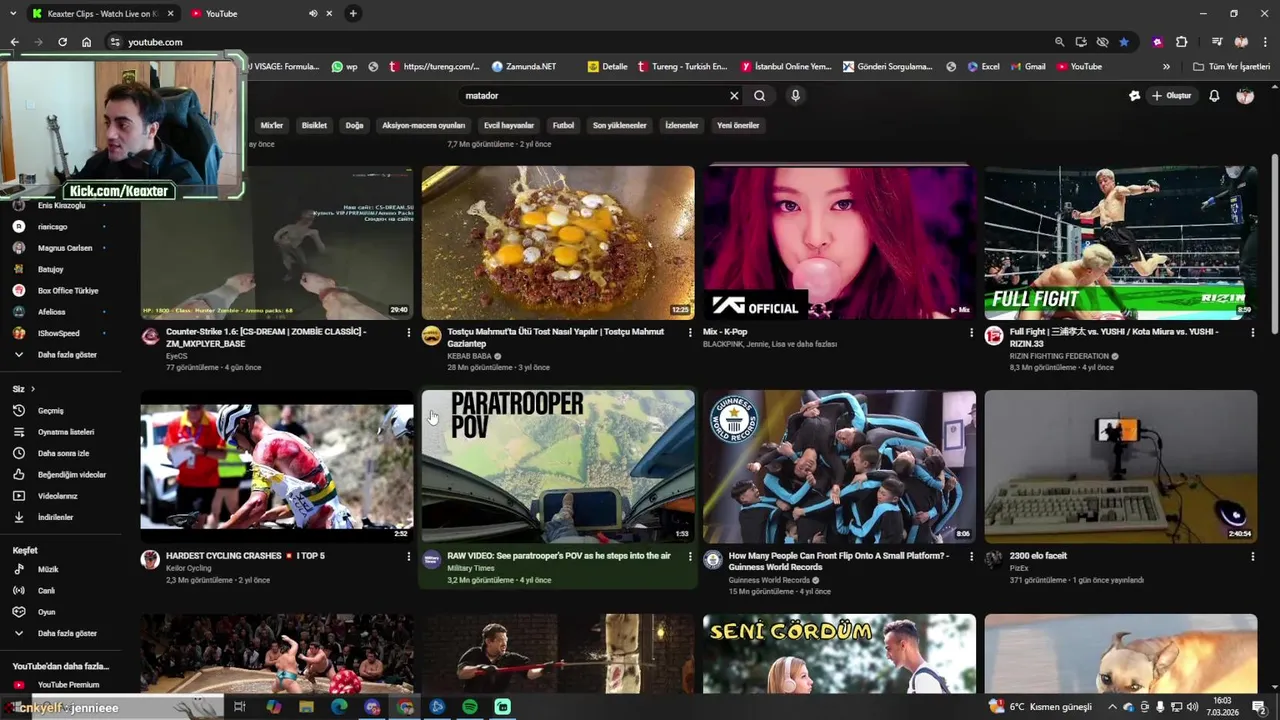Clear the search box with the X icon

point(734,96)
